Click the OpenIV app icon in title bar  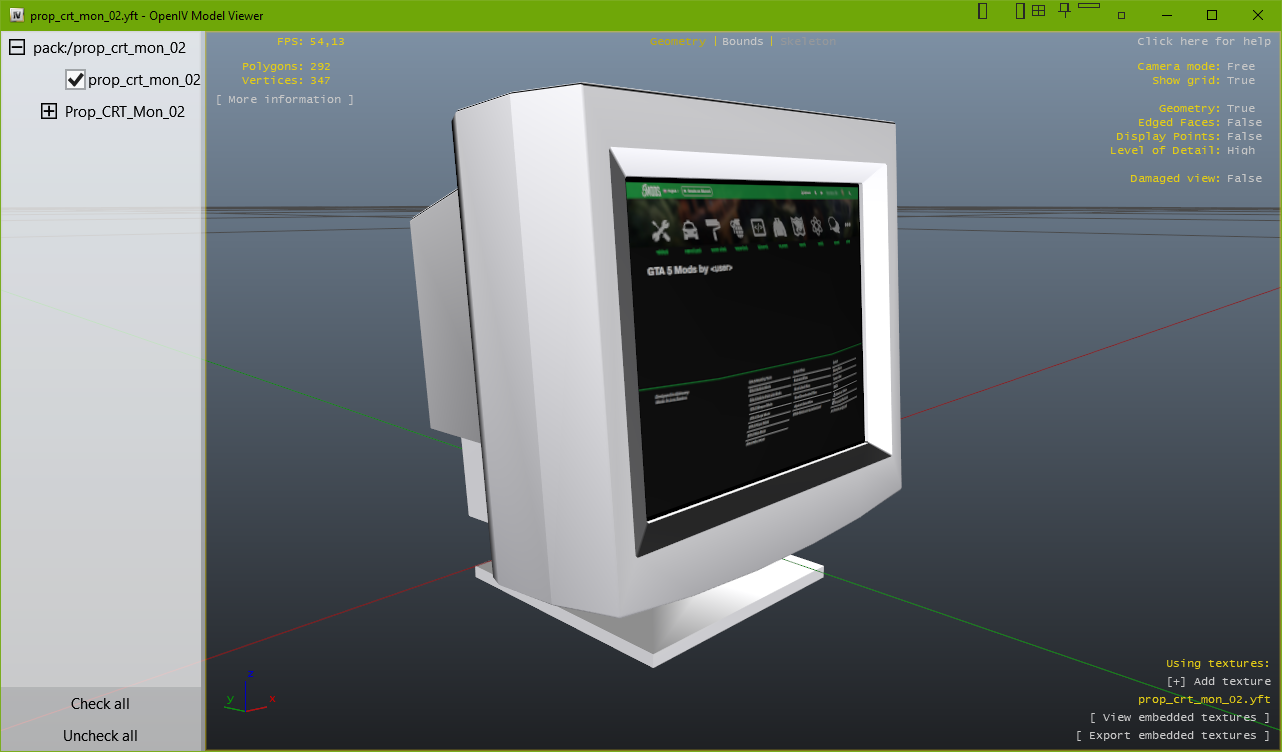tap(16, 15)
